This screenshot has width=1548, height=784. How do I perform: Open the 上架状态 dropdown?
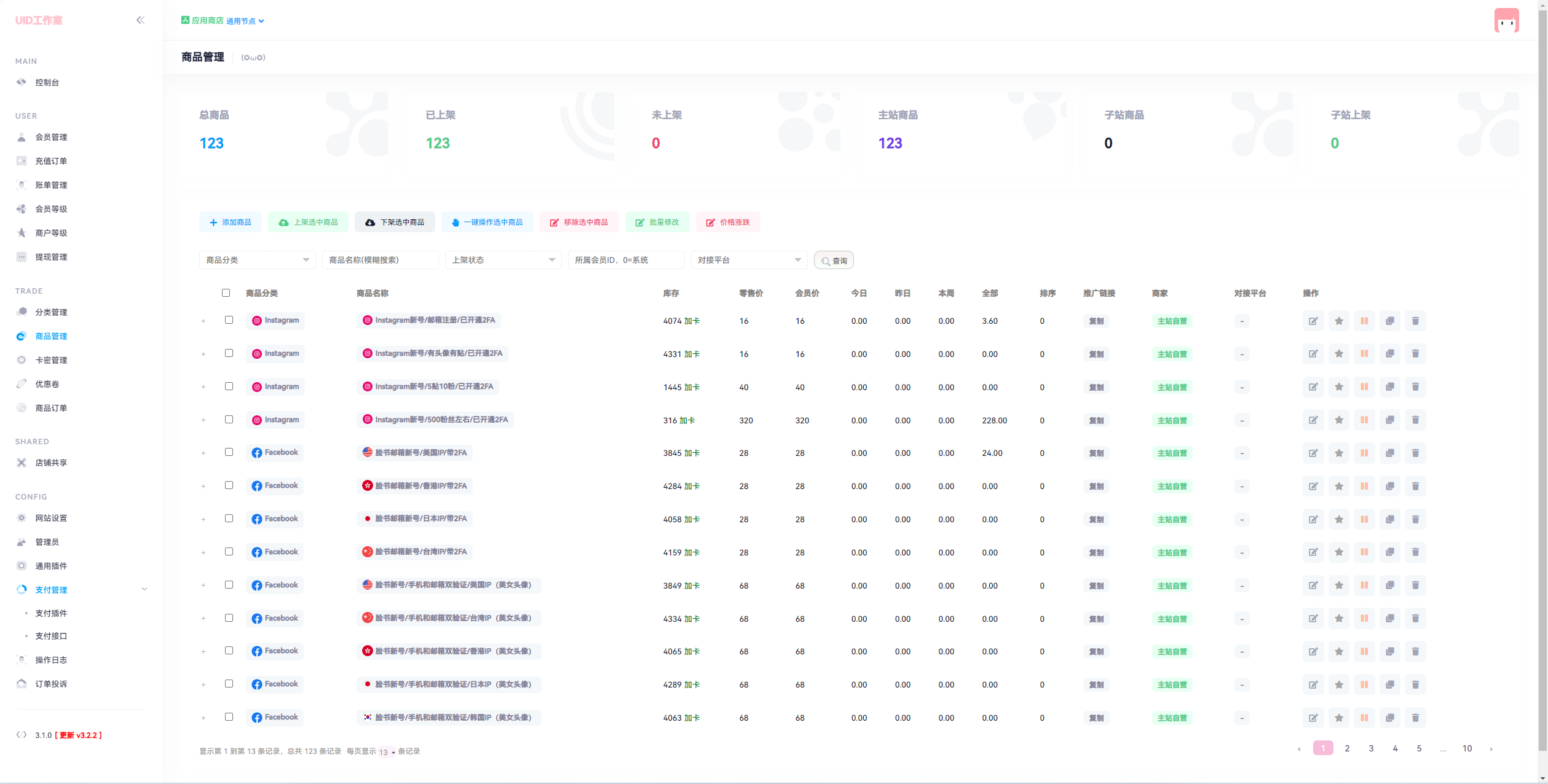(503, 260)
